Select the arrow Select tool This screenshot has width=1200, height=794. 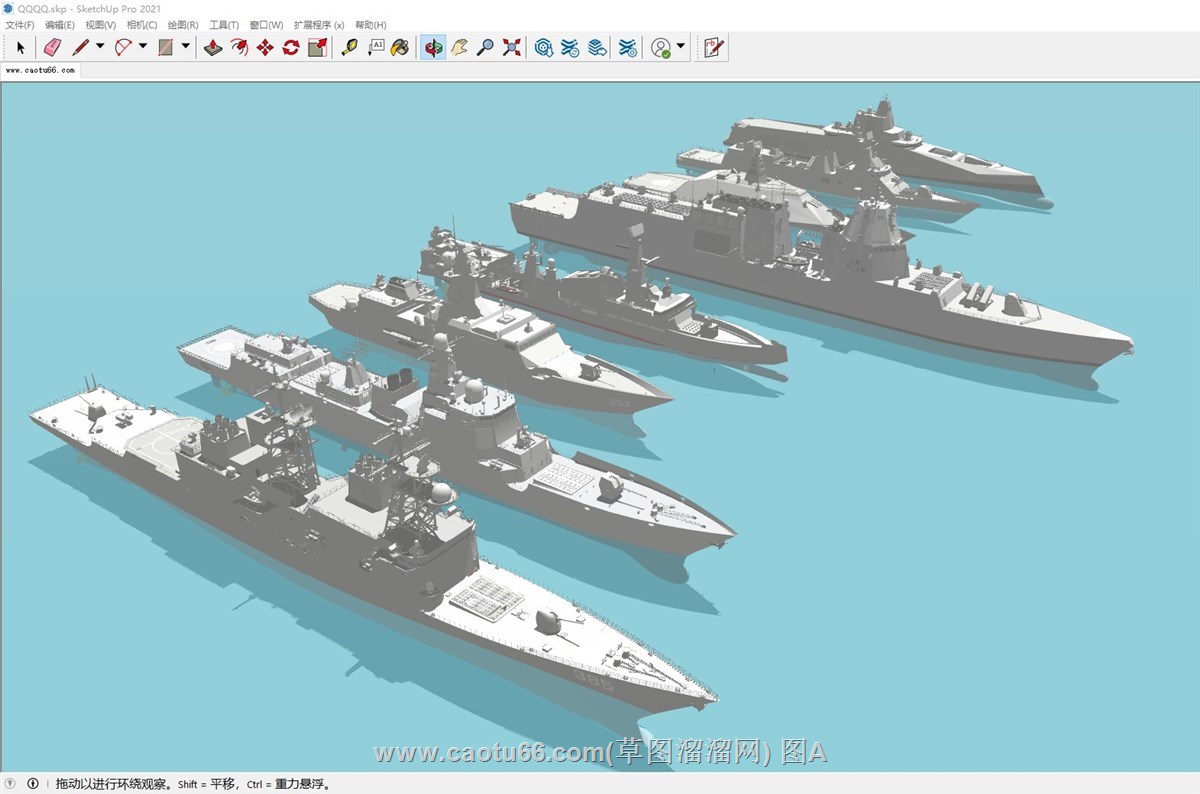point(20,47)
